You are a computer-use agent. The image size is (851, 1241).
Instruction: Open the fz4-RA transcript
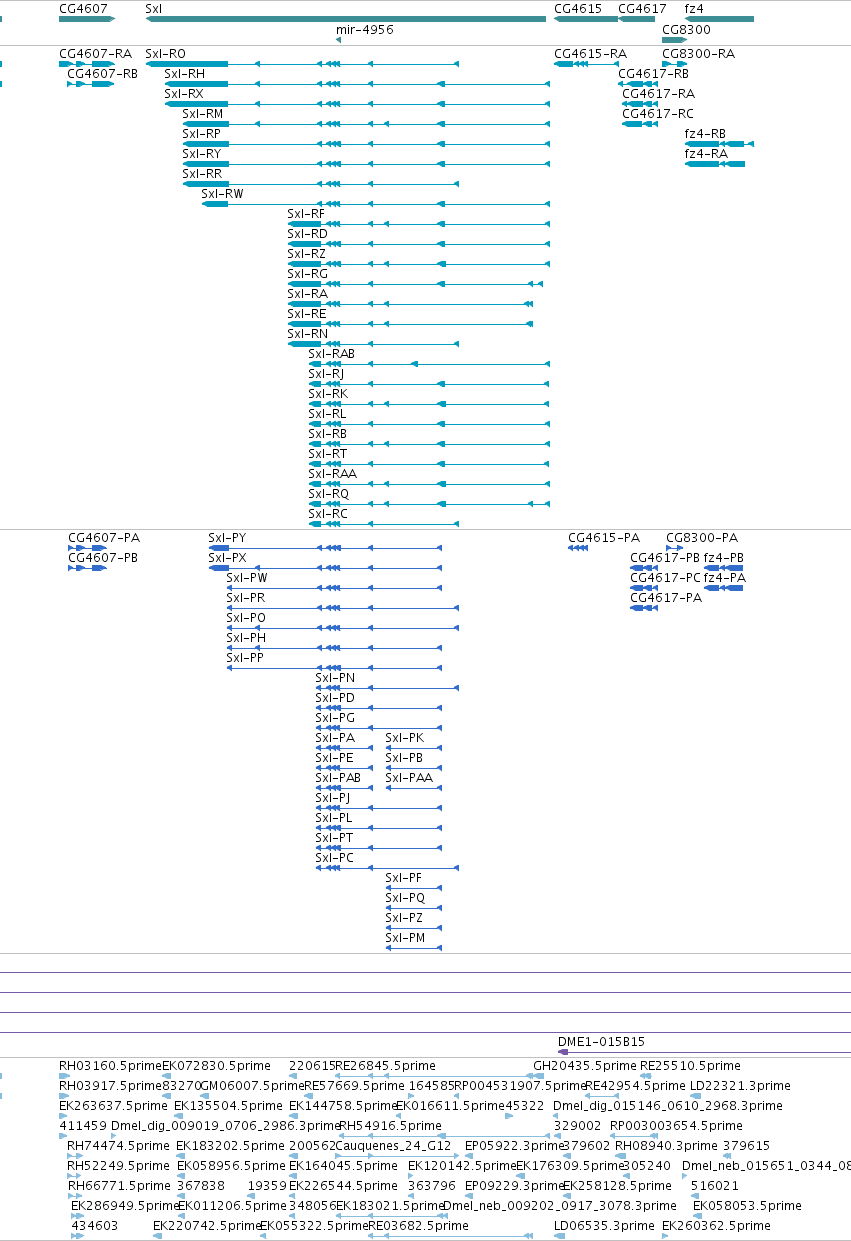click(706, 153)
